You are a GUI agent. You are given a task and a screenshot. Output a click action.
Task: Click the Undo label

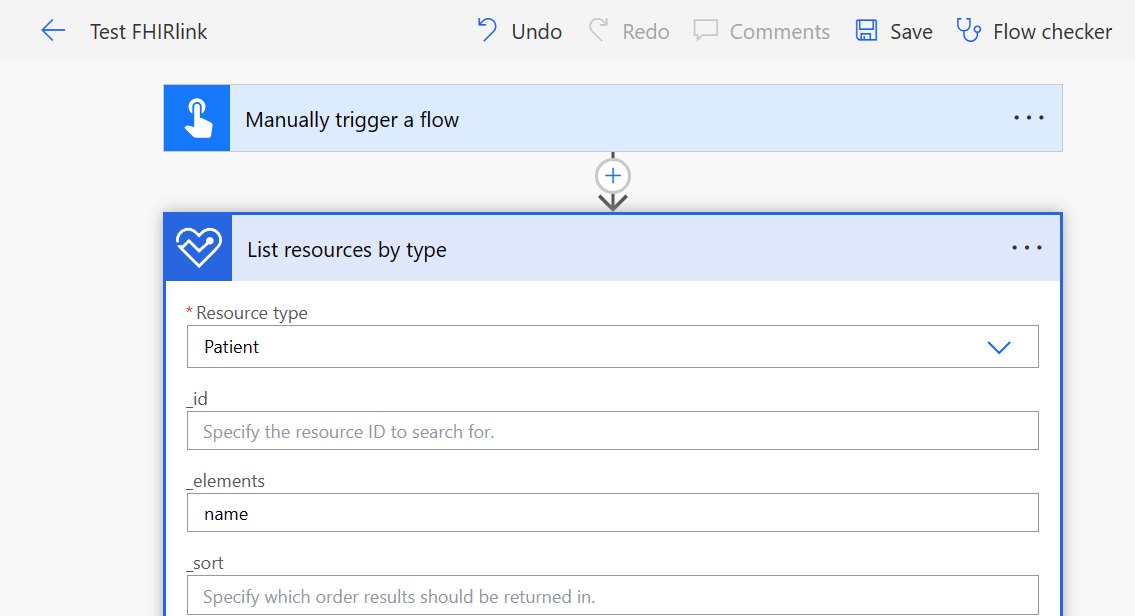pos(536,32)
